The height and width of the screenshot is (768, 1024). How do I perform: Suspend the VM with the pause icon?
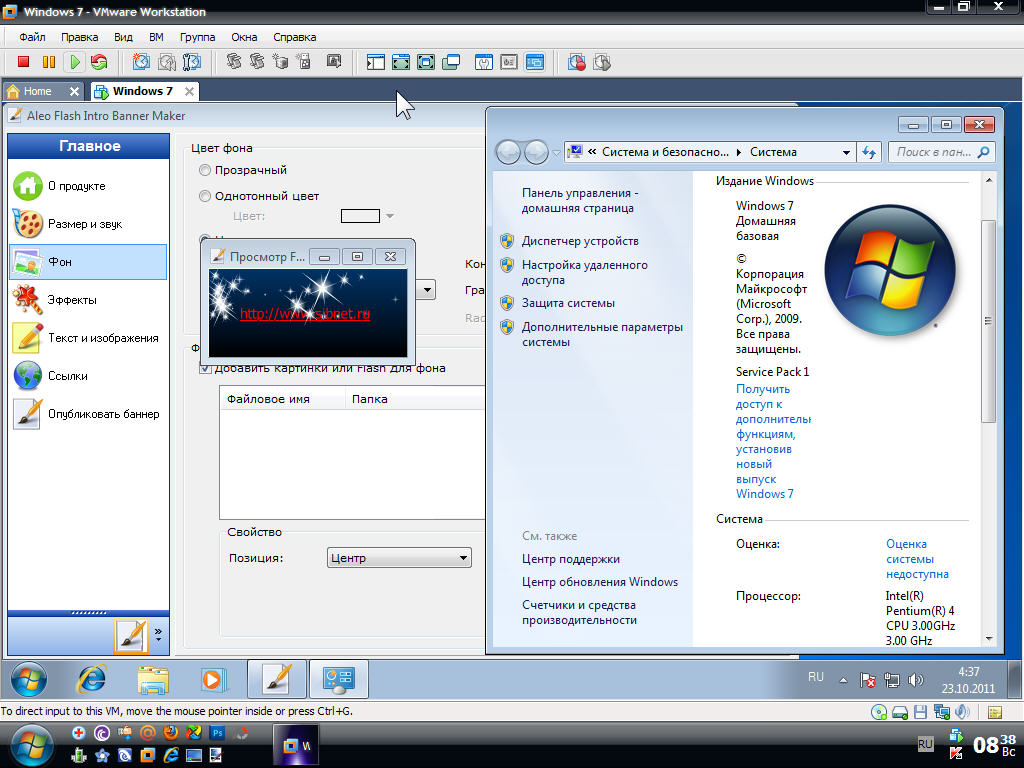[x=49, y=62]
